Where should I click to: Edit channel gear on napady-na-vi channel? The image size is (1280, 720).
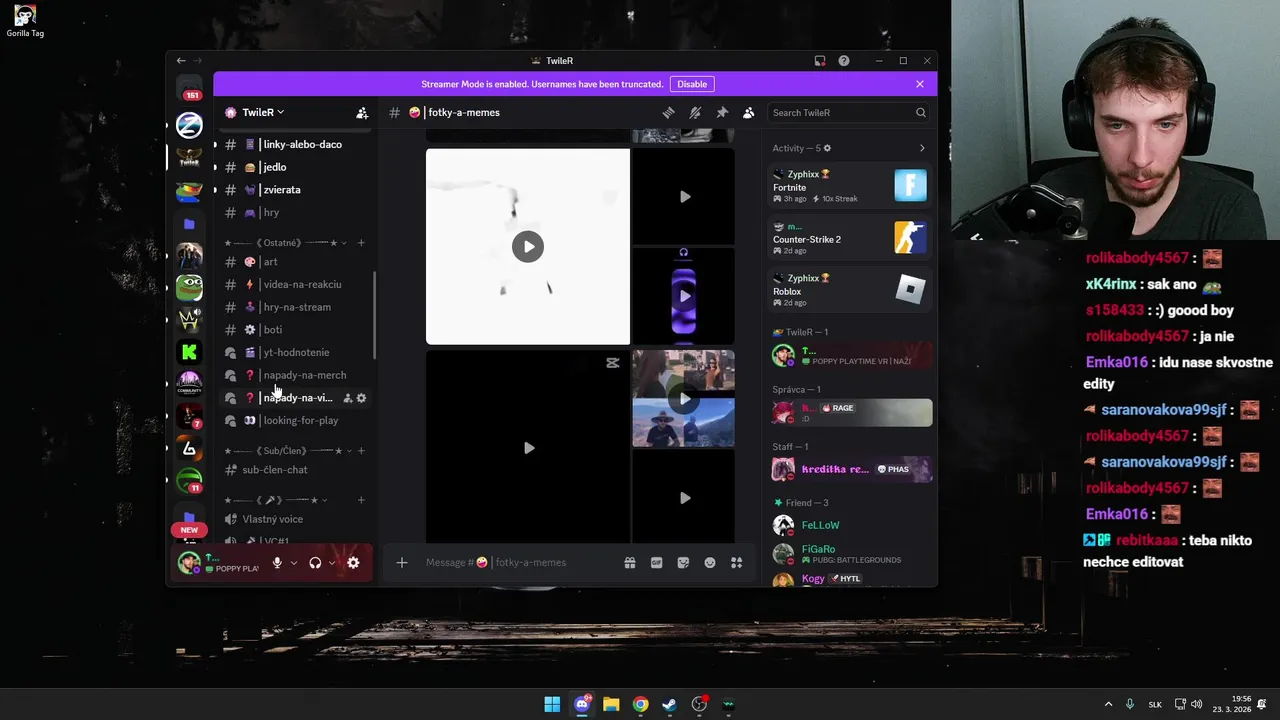pos(361,398)
